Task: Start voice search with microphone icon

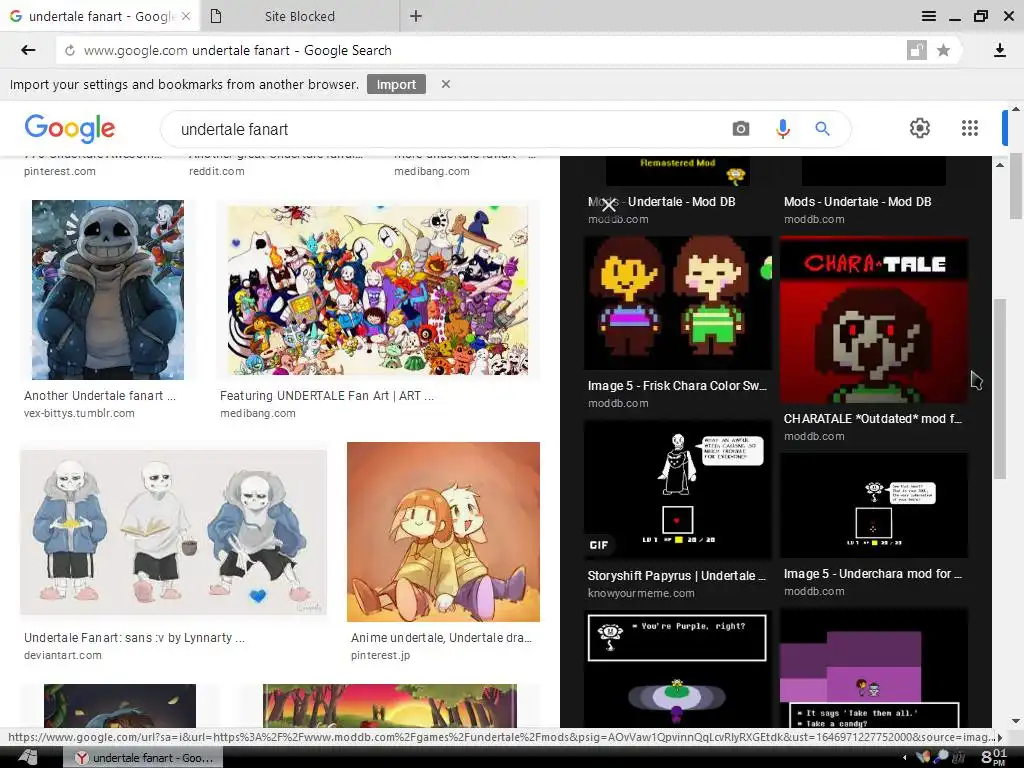Action: pyautogui.click(x=782, y=129)
